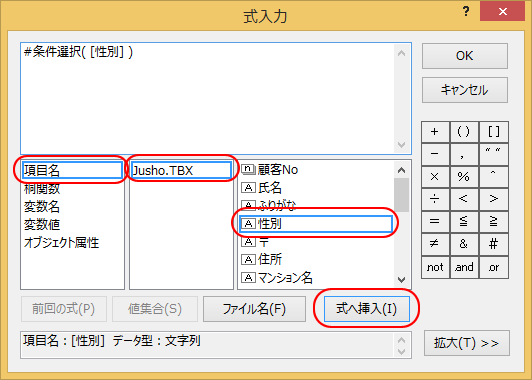Screen dimensions: 532x380
Task: Select the 顧客No field item
Action: (x=316, y=169)
